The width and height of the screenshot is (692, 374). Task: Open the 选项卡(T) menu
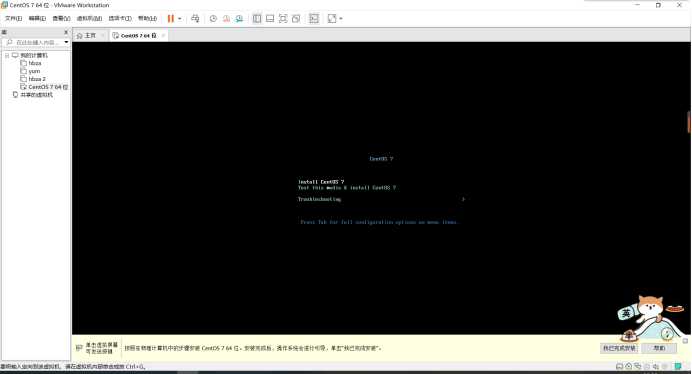120,18
